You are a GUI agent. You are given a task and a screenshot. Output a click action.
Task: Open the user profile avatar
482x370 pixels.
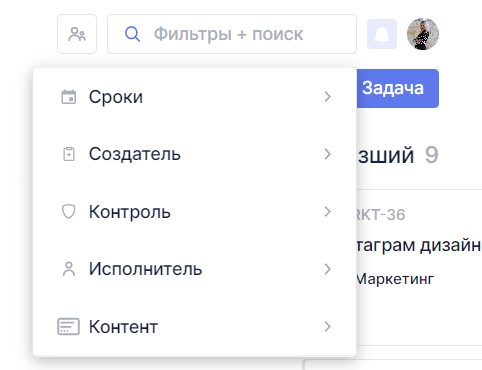click(x=423, y=34)
